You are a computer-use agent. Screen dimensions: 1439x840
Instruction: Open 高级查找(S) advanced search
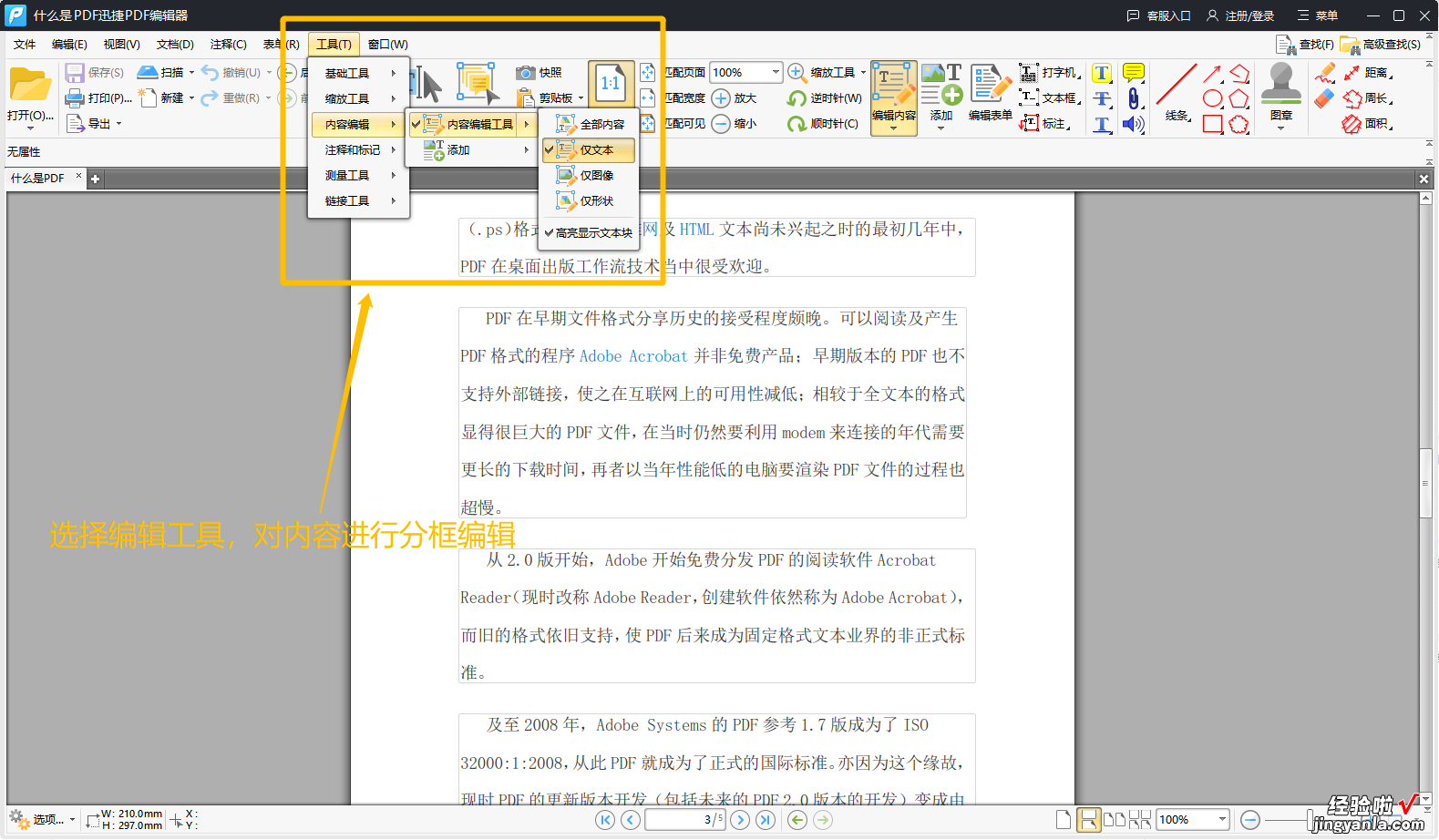click(x=1381, y=44)
